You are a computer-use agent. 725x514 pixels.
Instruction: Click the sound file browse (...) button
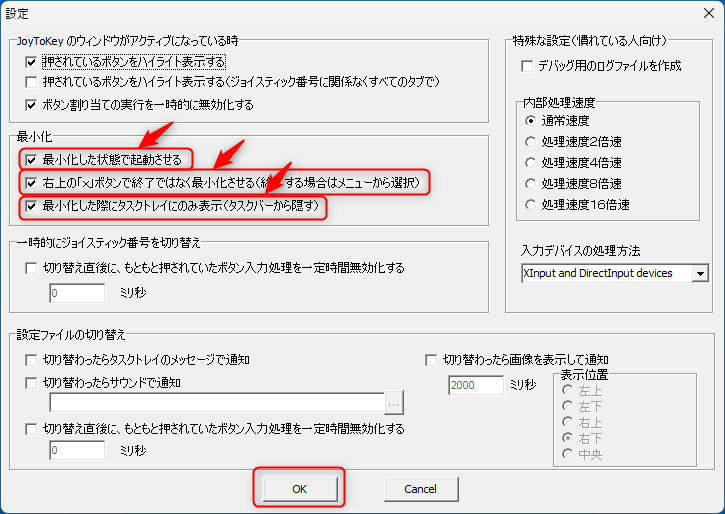click(395, 403)
